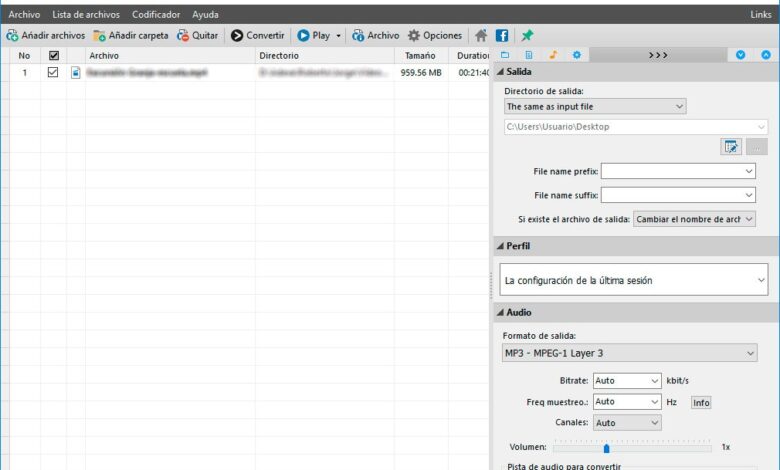Switch to the document tab icon in panel
This screenshot has width=780, height=470.
pos(529,55)
